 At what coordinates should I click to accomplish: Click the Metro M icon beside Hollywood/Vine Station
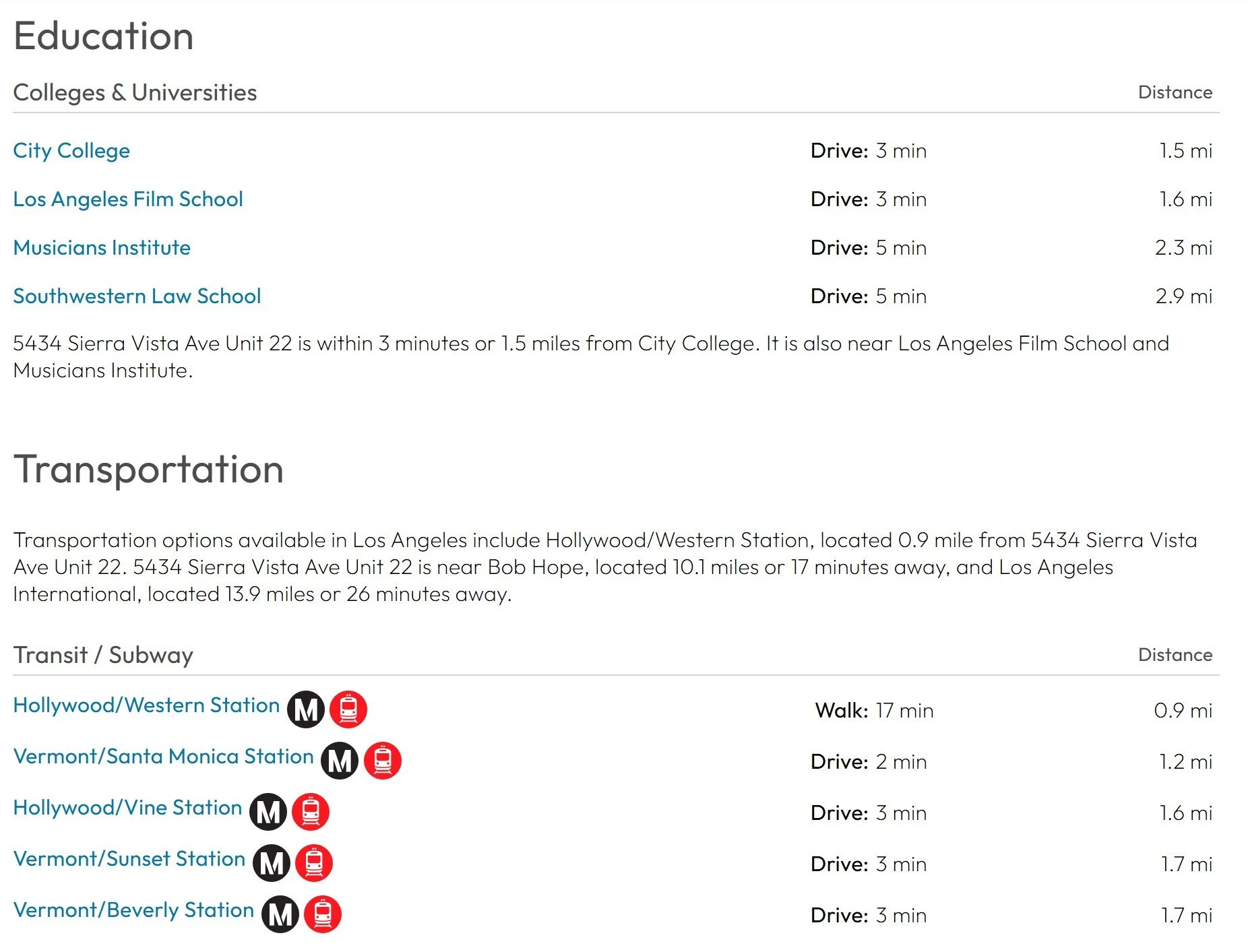(268, 812)
